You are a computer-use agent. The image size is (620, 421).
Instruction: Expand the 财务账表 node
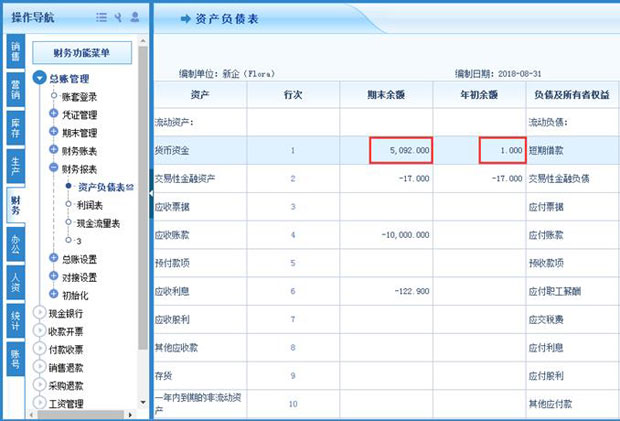tap(54, 149)
